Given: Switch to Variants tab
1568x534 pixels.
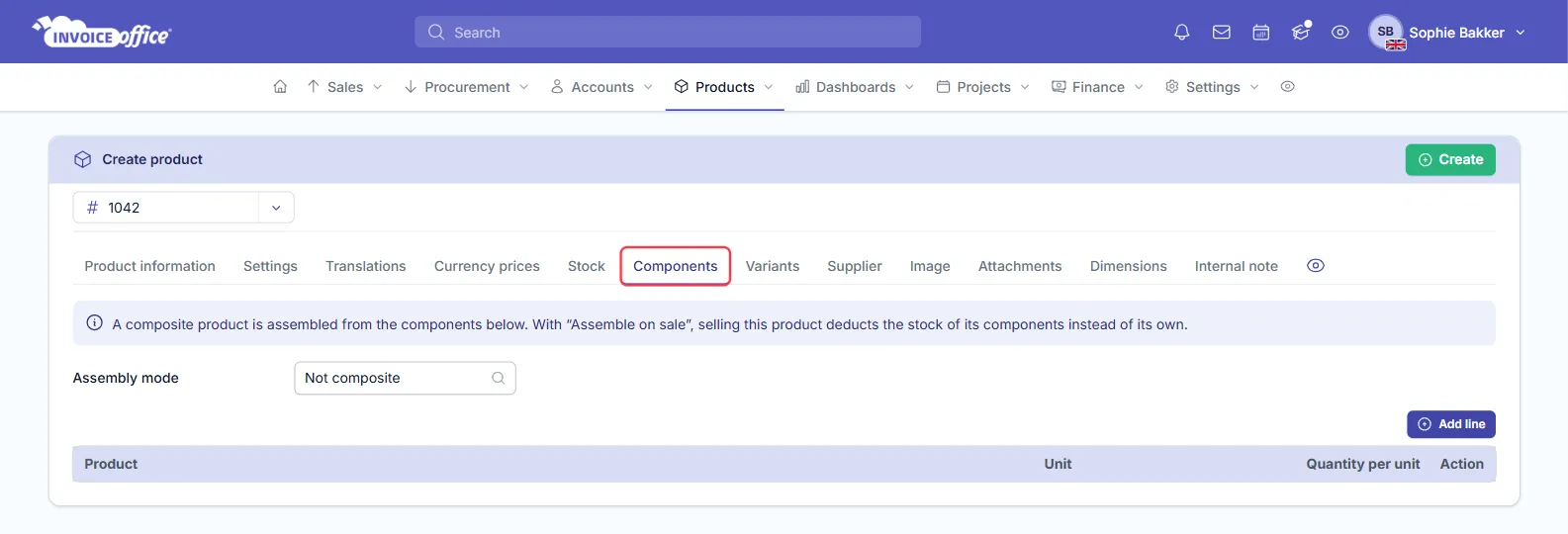Looking at the screenshot, I should (773, 266).
